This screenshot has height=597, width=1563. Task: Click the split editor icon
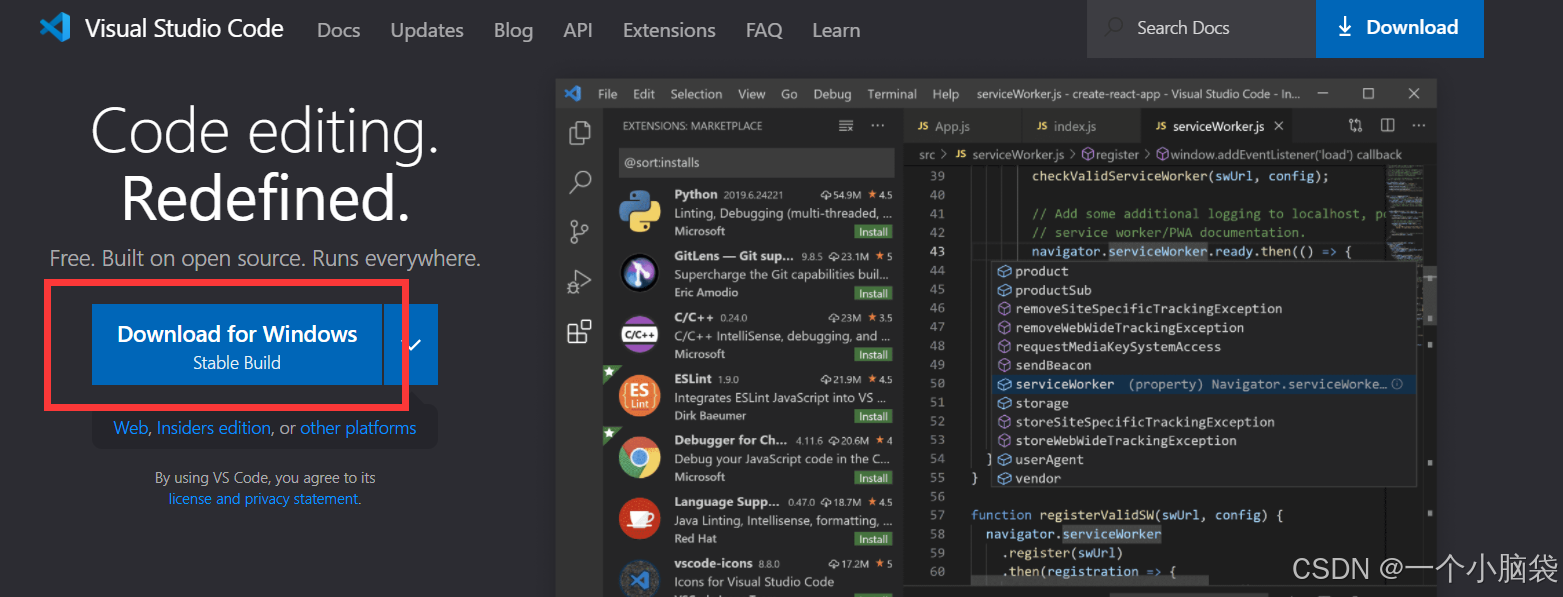pyautogui.click(x=1387, y=126)
